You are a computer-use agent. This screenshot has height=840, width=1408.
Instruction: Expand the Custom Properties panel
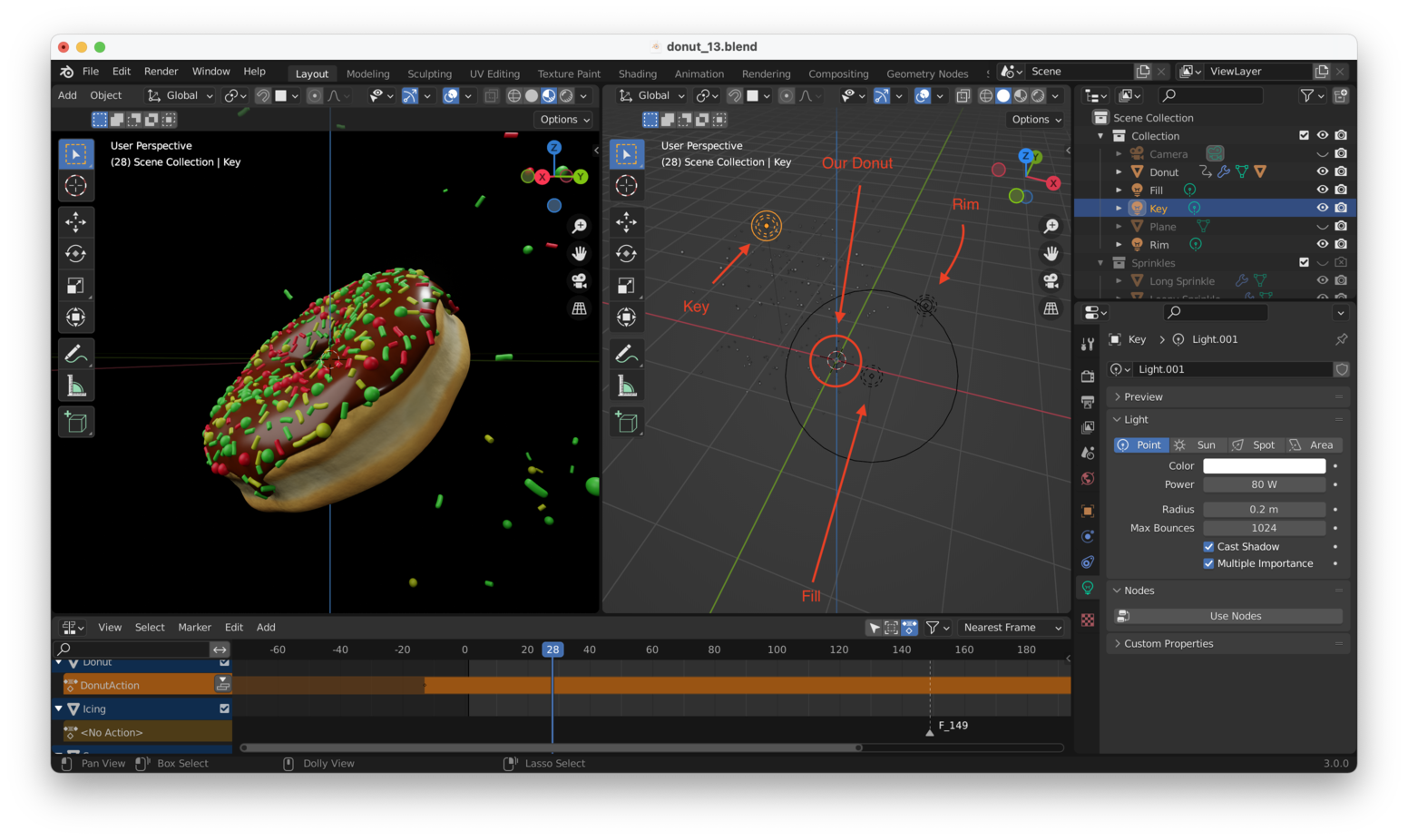[1168, 644]
